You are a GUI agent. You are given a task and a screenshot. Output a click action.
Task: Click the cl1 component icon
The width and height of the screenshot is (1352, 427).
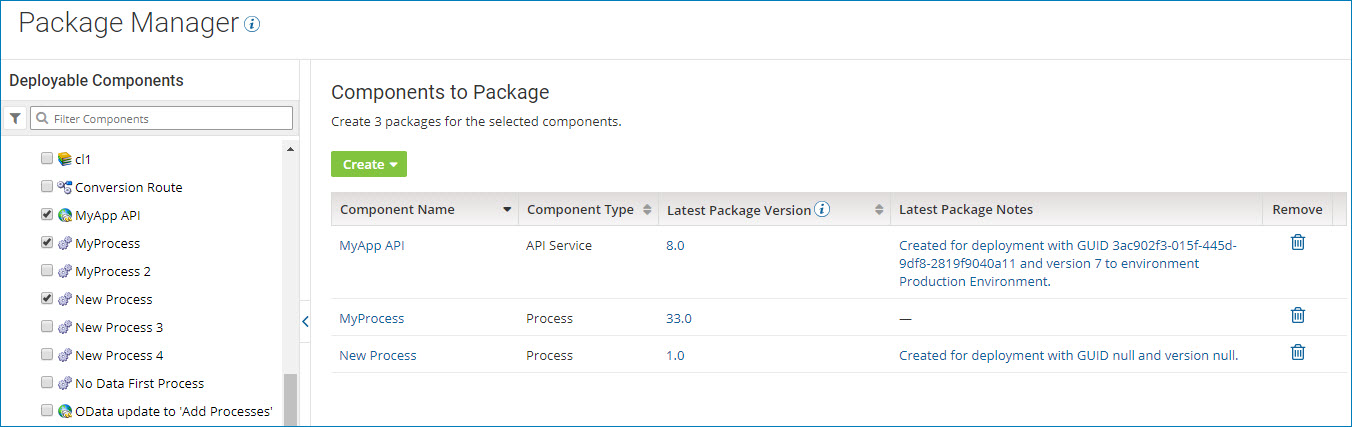pyautogui.click(x=65, y=159)
